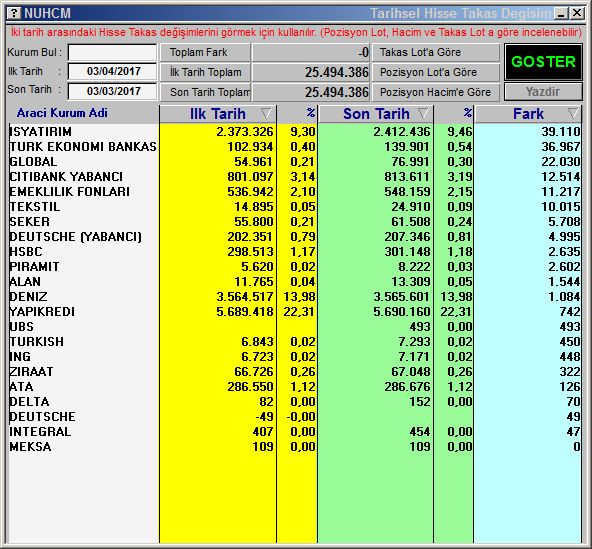The width and height of the screenshot is (592, 549).
Task: Click Ilk Tarih value 5.689.418
Action: pyautogui.click(x=245, y=312)
